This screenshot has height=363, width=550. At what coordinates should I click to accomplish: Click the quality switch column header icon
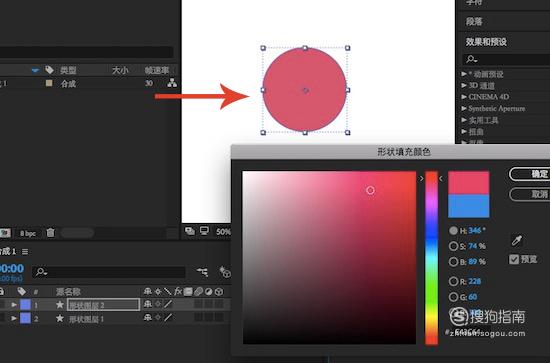pos(168,291)
